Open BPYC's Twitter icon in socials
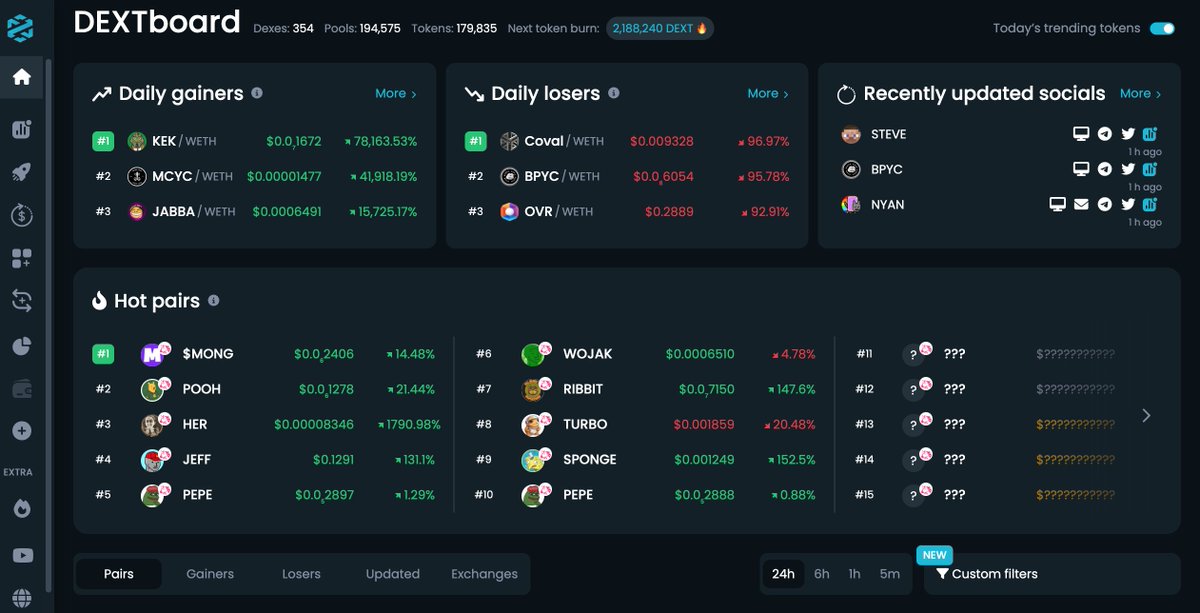 coord(1128,169)
